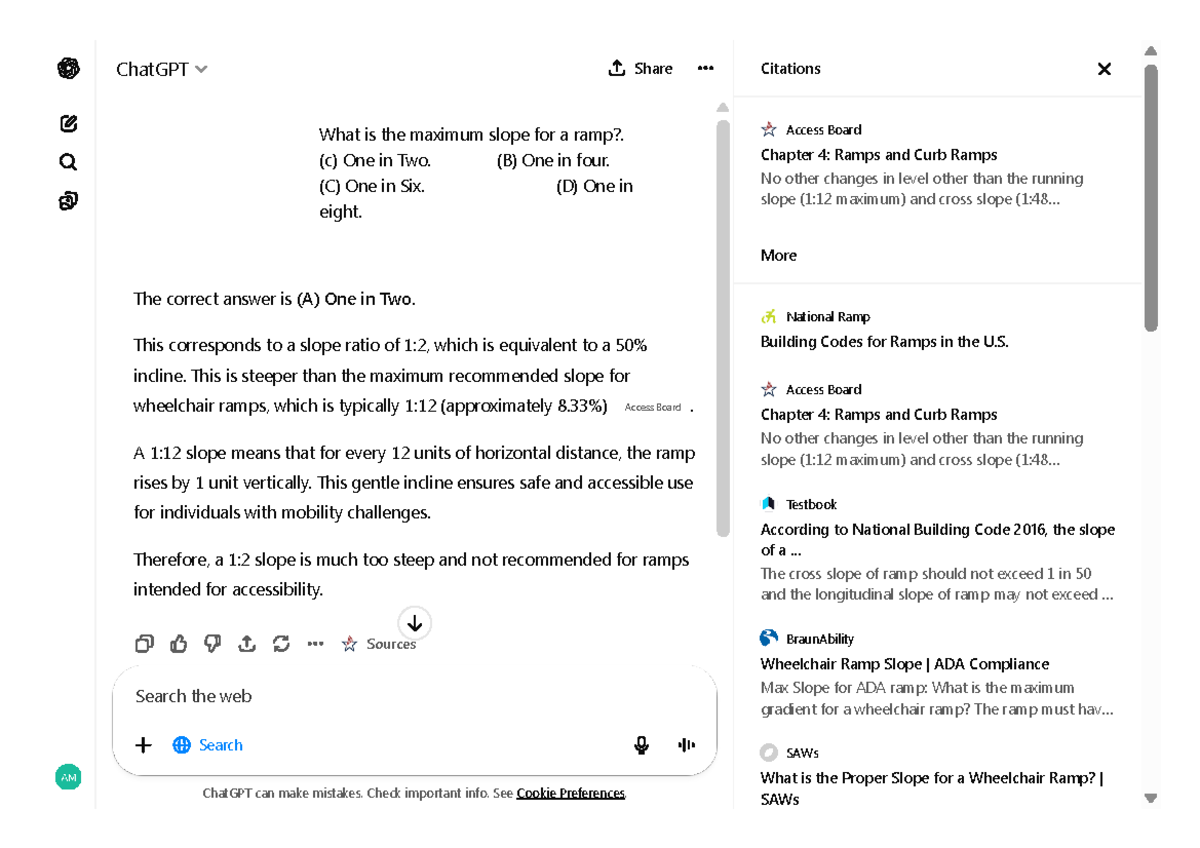
Task: Open the three-dot menu beside Share
Action: coord(706,68)
